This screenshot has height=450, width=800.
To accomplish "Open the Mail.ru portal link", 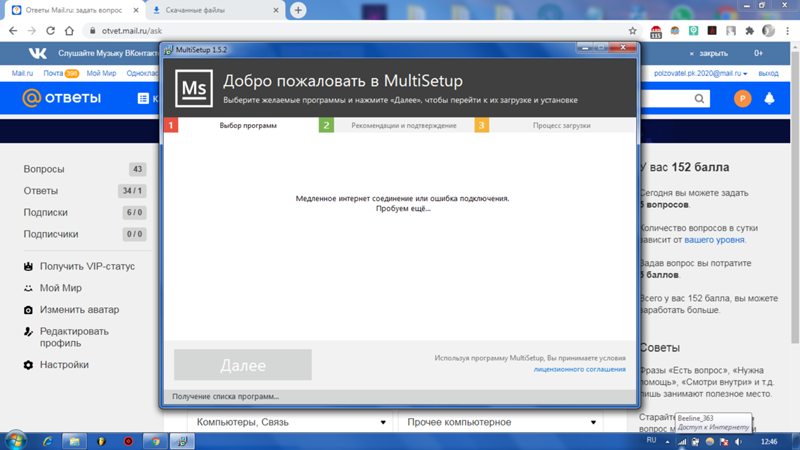I will pos(22,73).
